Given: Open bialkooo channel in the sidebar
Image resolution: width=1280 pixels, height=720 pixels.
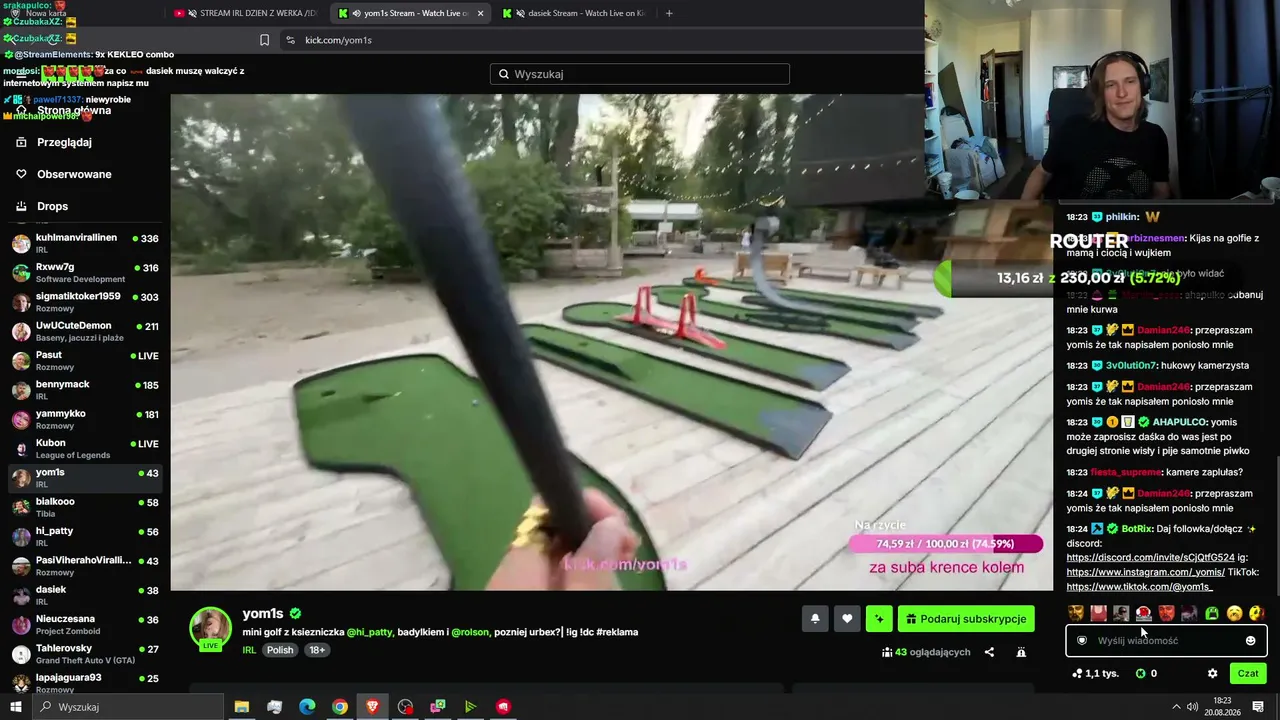Looking at the screenshot, I should (85, 507).
